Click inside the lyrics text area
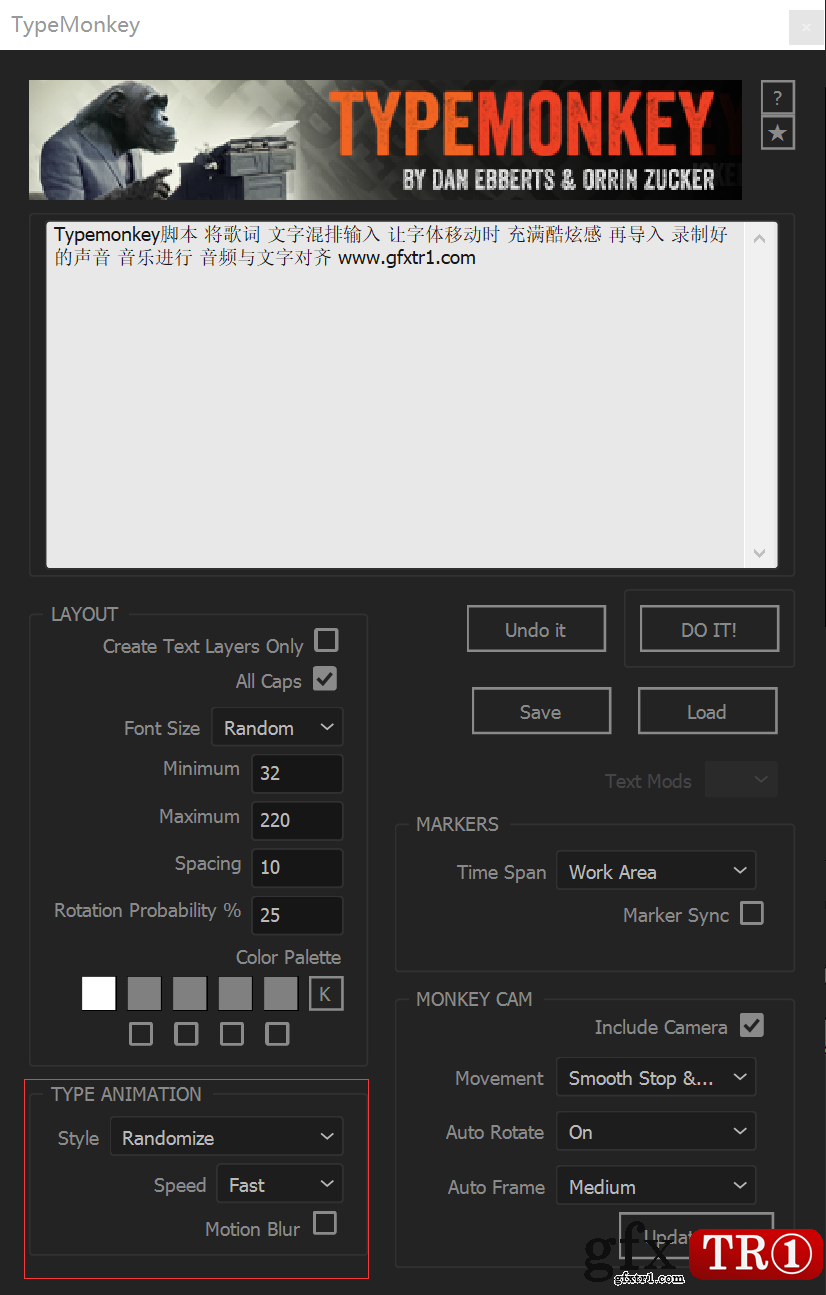The image size is (826, 1295). pos(396,395)
